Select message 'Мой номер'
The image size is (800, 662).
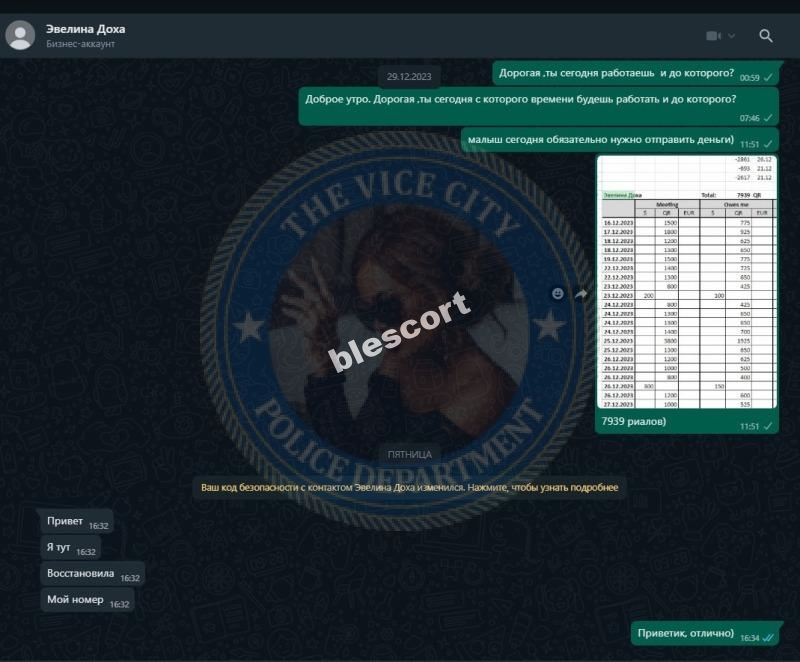point(87,600)
